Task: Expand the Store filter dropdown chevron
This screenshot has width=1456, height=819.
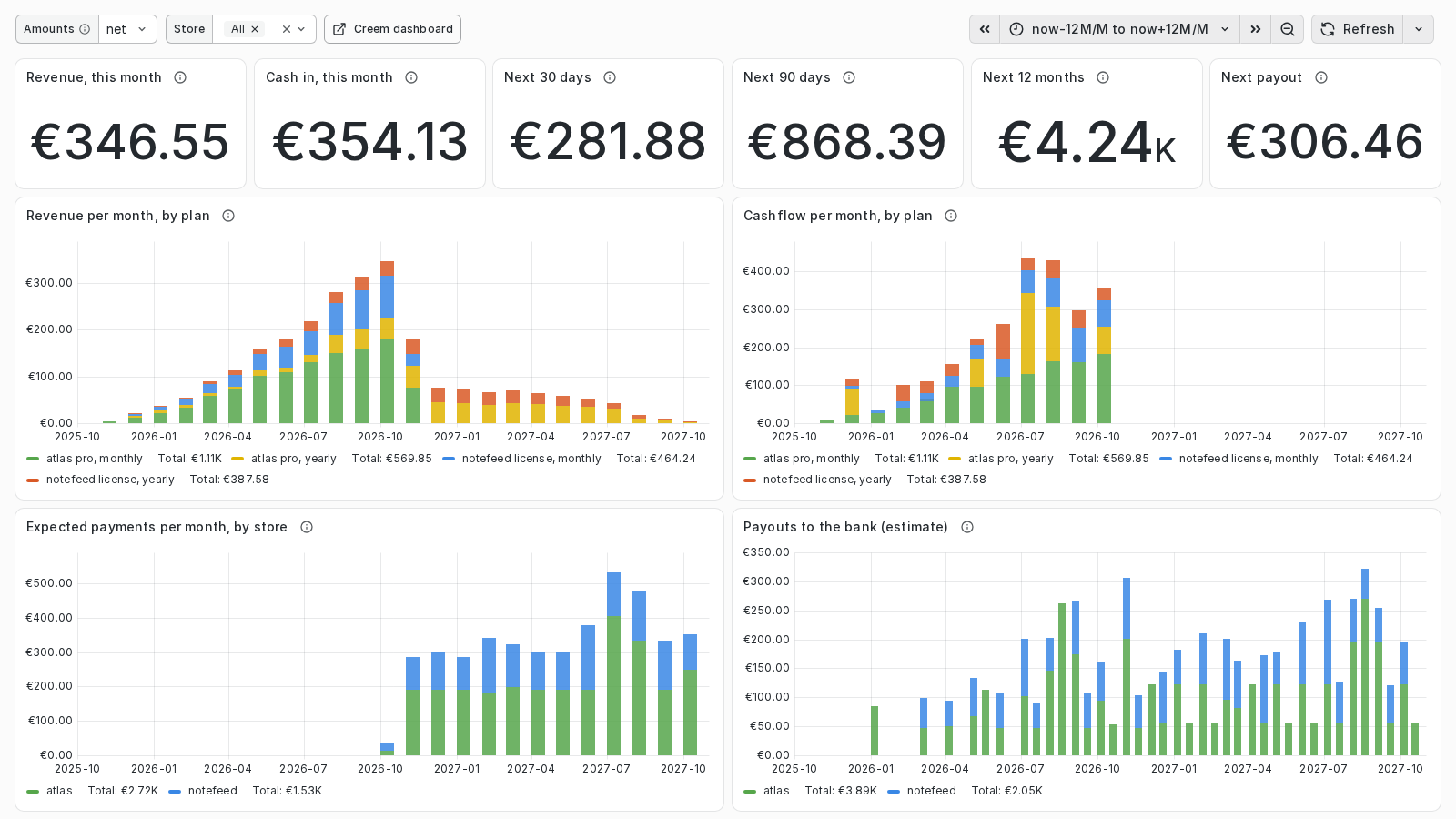Action: [x=302, y=29]
